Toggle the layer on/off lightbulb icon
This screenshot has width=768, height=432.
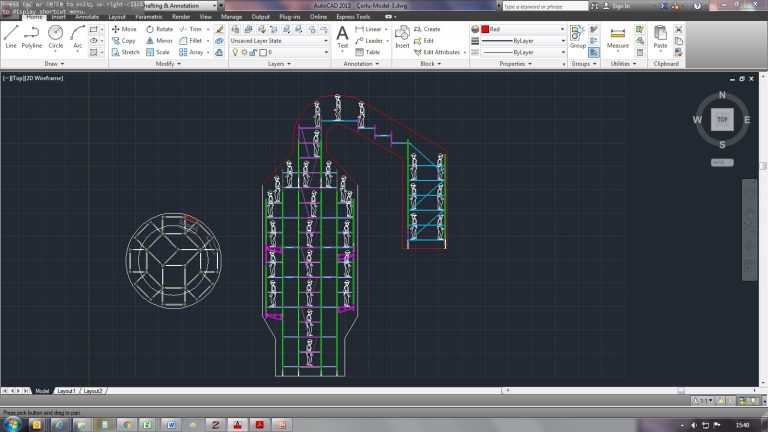pos(235,52)
